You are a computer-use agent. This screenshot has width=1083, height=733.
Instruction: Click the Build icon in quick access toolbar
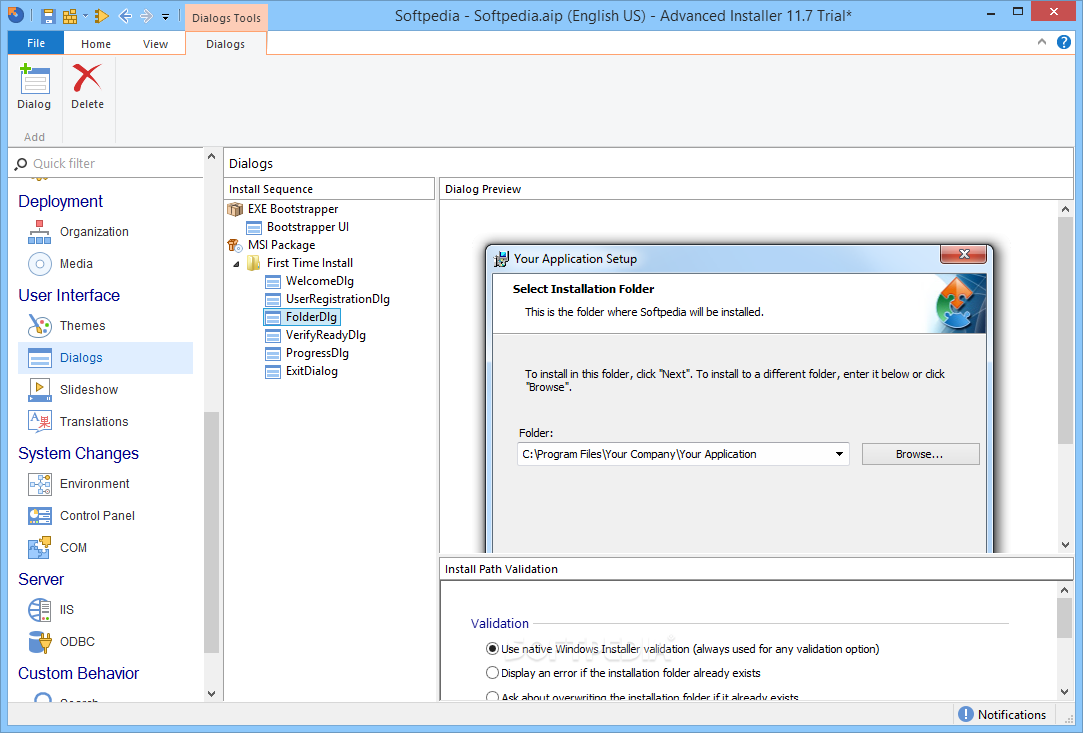click(69, 15)
